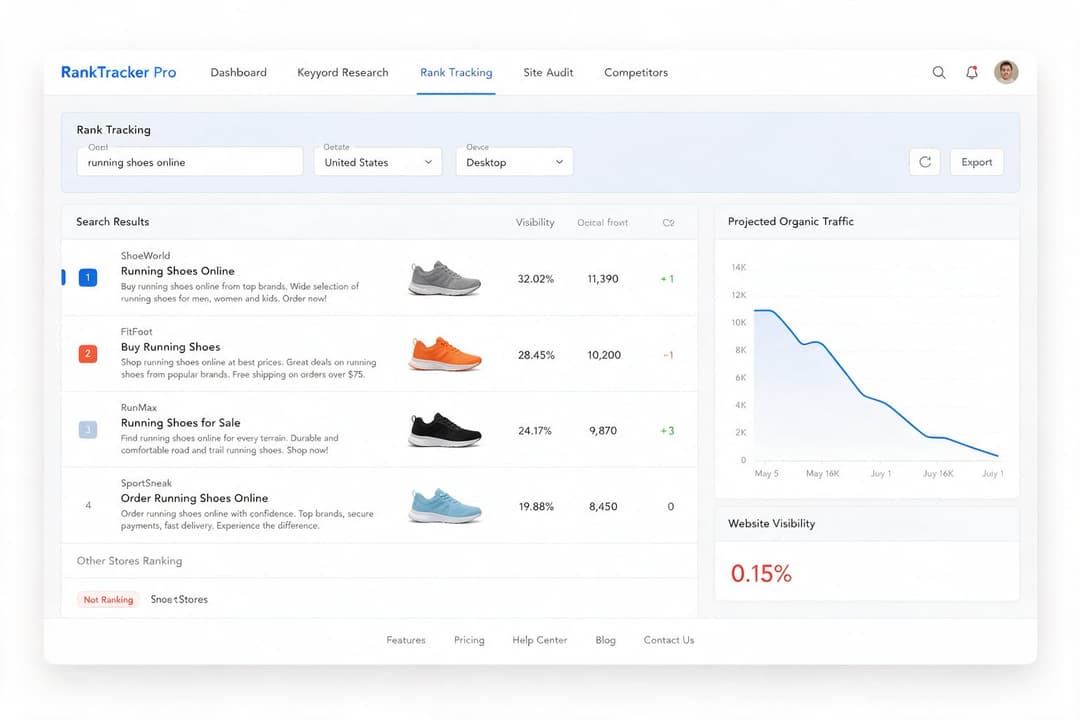Open Order Running Shoes Online result
1080x720 pixels.
[x=194, y=497]
